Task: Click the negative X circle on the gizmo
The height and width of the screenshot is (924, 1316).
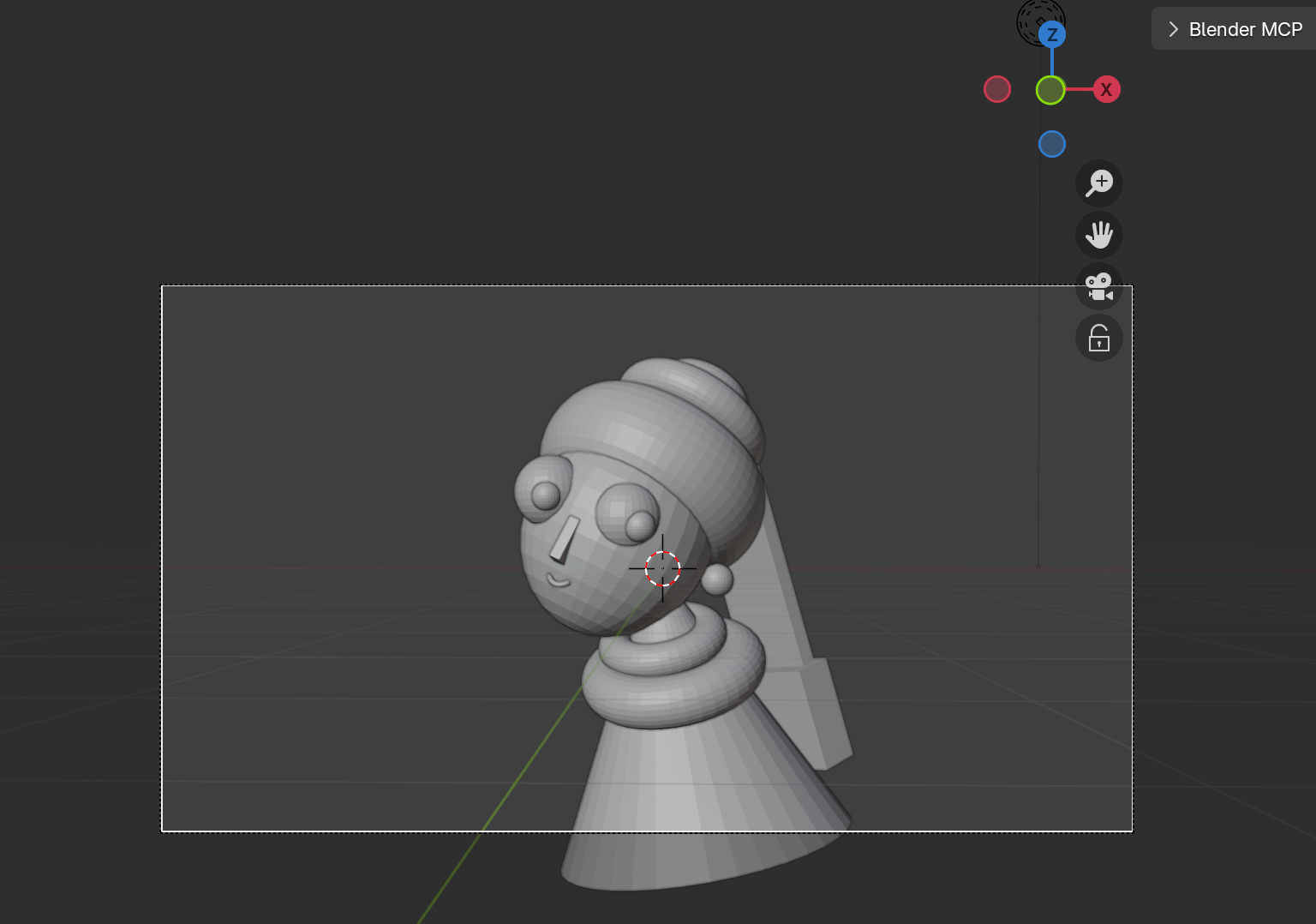Action: point(996,88)
